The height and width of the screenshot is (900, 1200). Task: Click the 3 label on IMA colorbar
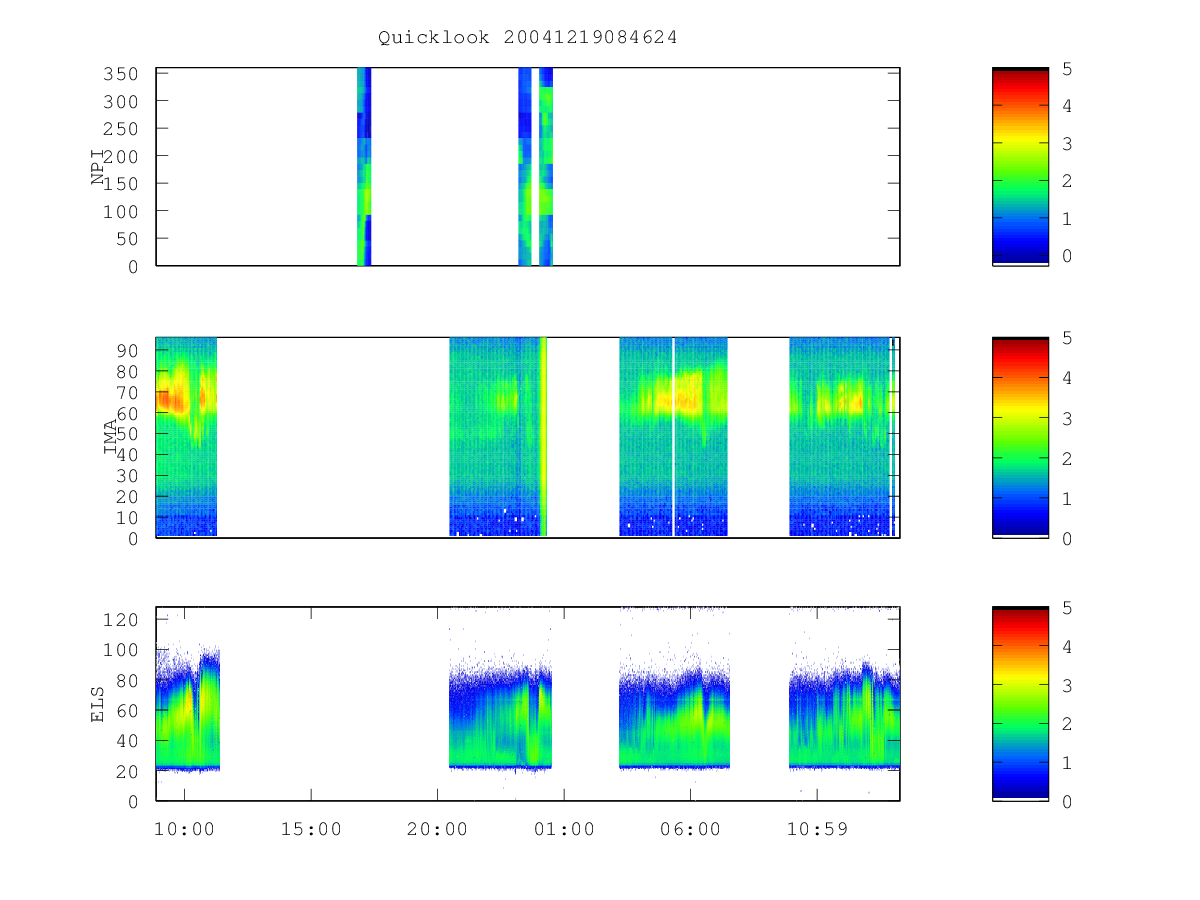(x=1066, y=418)
